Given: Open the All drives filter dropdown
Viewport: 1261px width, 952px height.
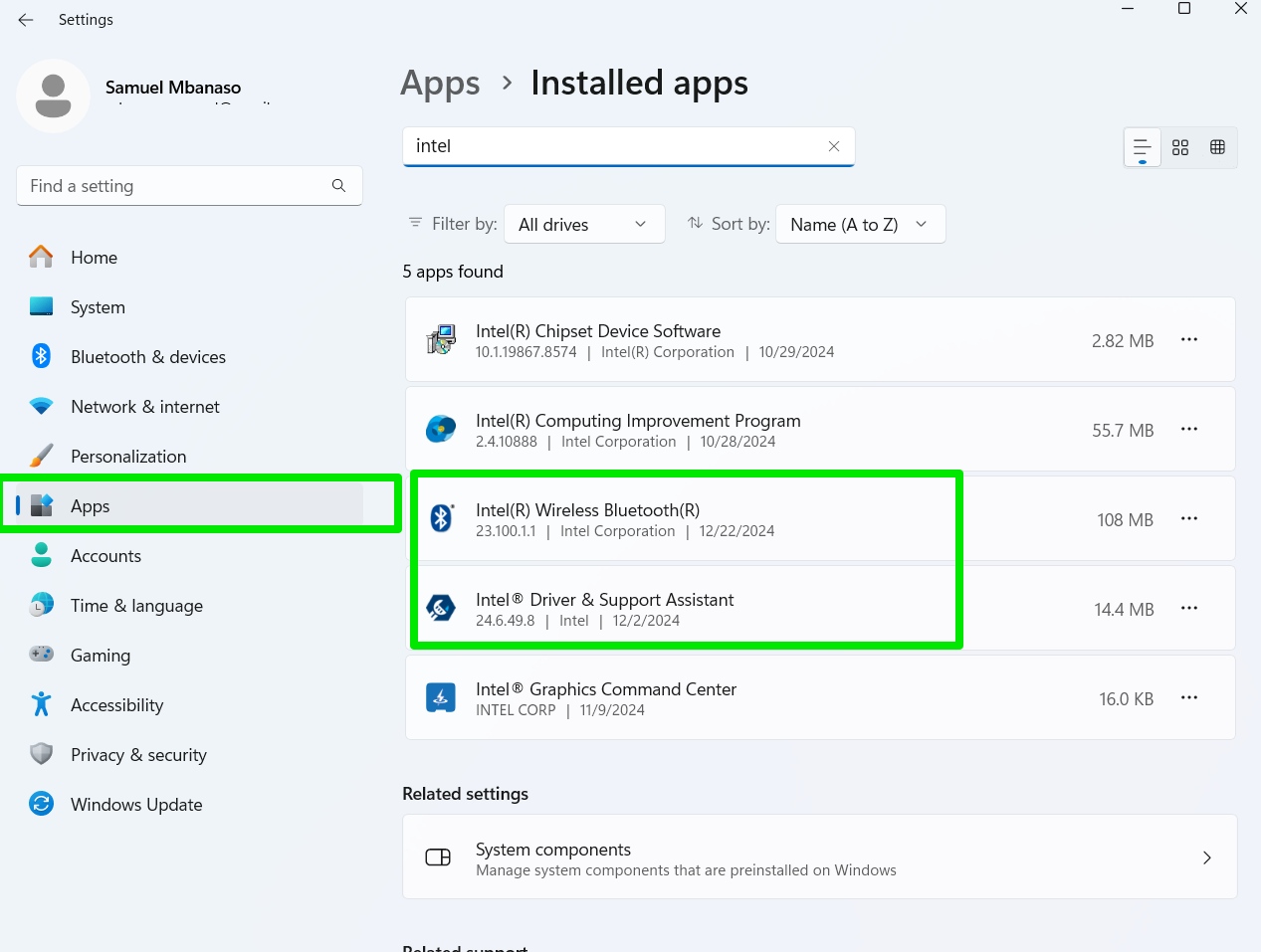Looking at the screenshot, I should pyautogui.click(x=584, y=225).
